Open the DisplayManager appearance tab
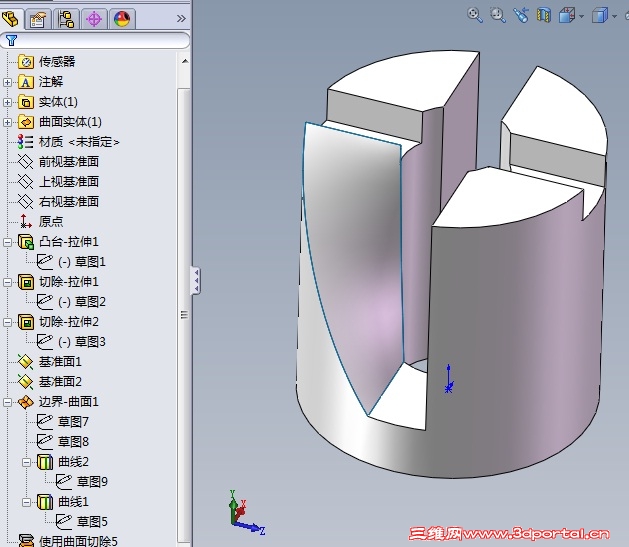Image resolution: width=629 pixels, height=547 pixels. coord(122,19)
